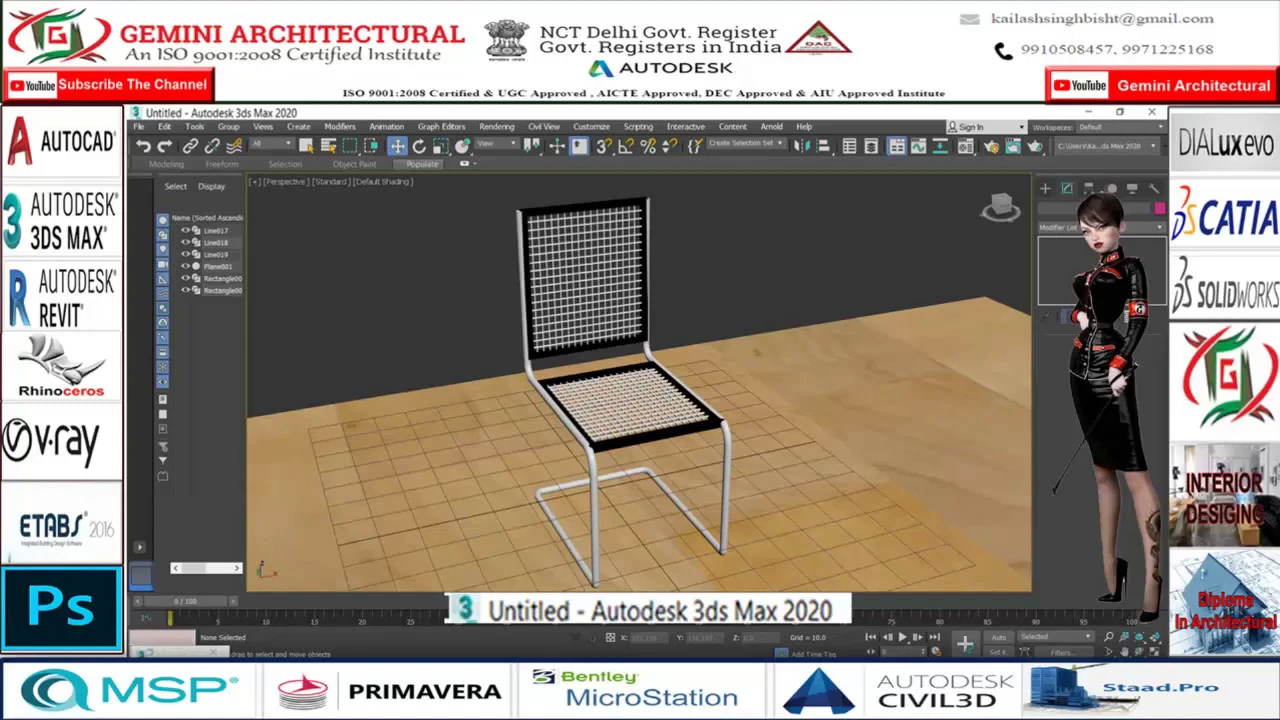Open the project path dropdown

pos(1107,146)
